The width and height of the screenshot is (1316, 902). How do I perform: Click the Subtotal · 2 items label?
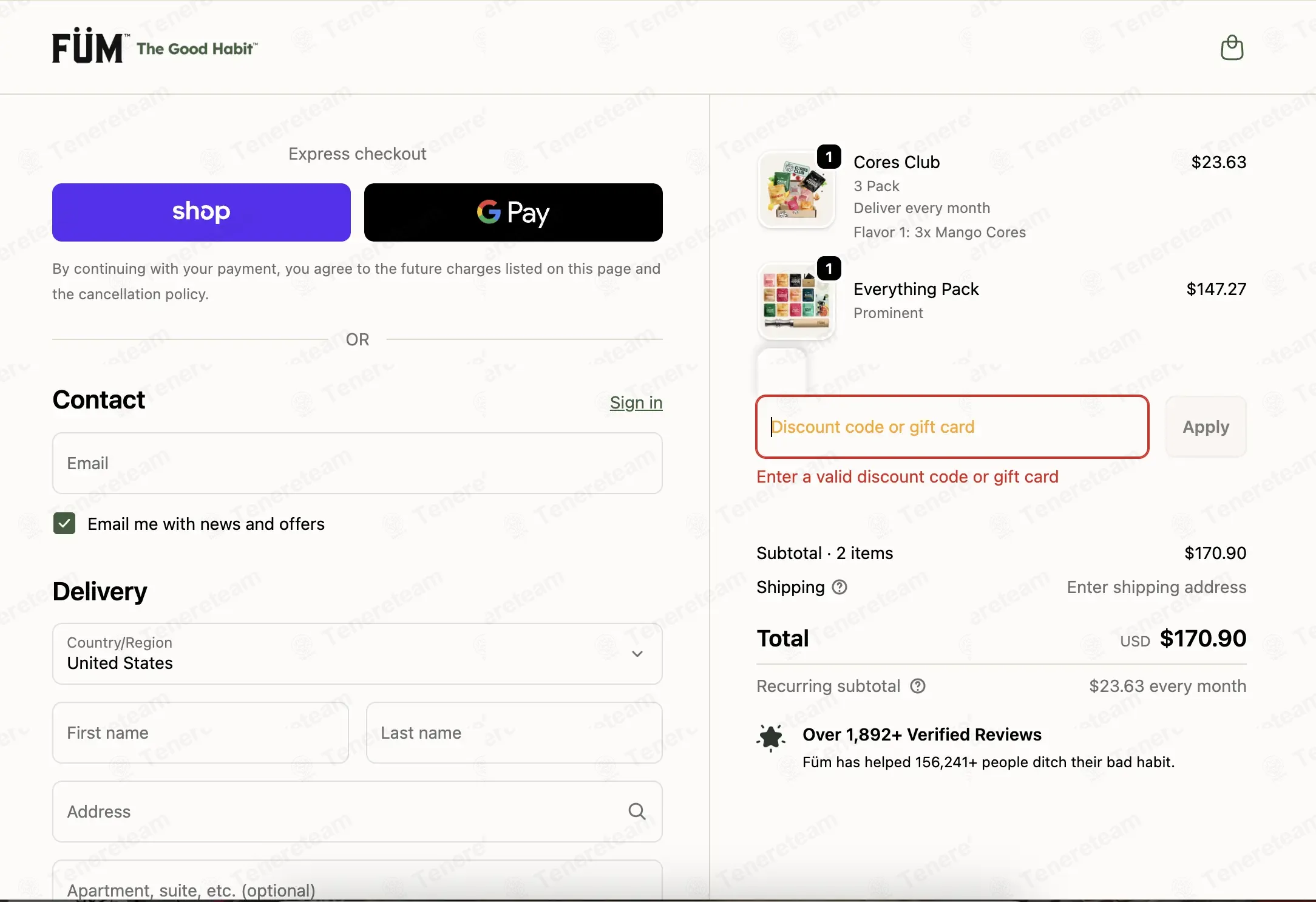coord(825,553)
